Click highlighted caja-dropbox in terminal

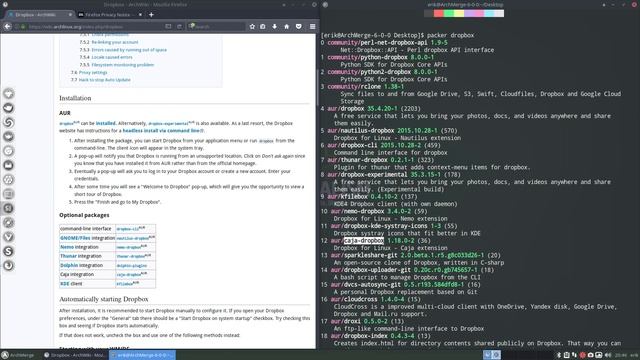364,241
